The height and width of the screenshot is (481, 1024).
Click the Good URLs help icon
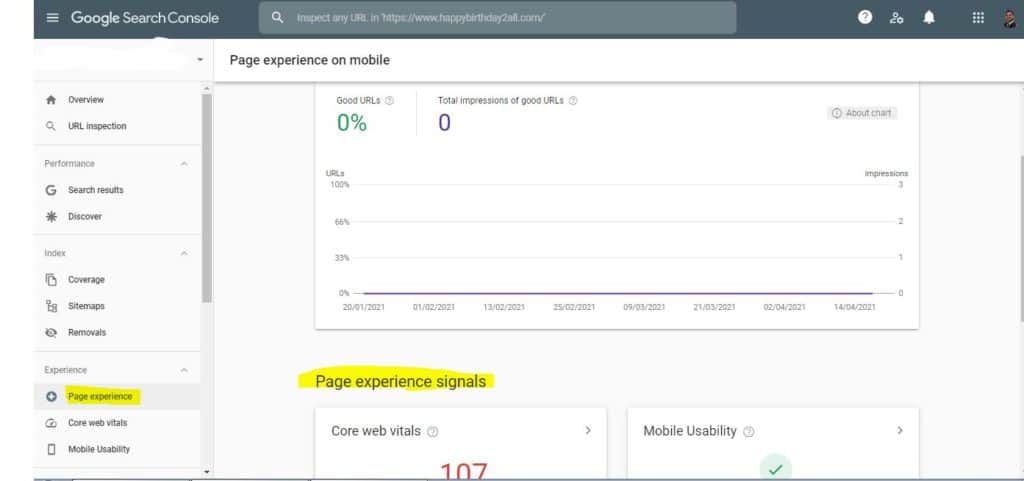[x=389, y=101]
